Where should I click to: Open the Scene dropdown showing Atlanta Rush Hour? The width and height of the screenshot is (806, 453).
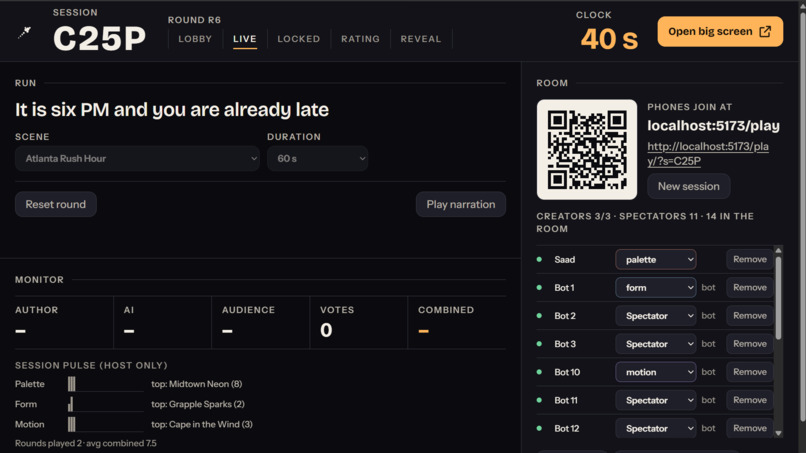click(x=137, y=158)
